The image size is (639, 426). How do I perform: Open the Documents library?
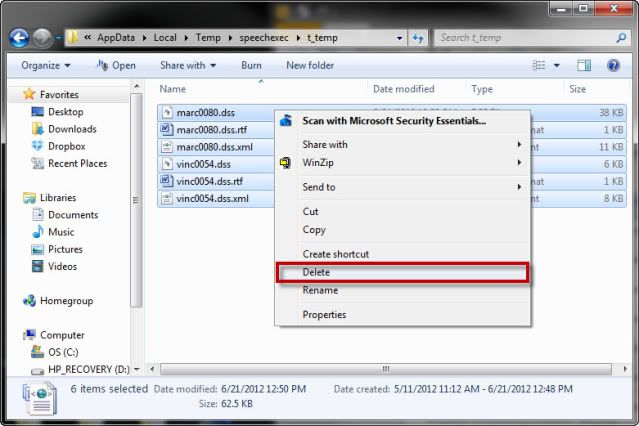tap(73, 215)
